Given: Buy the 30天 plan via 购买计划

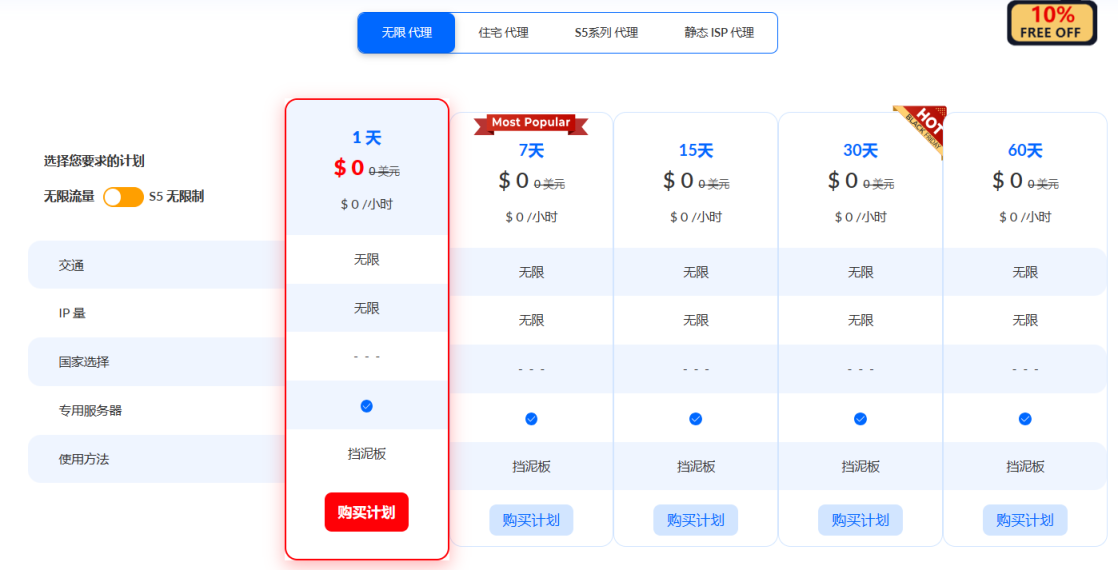Looking at the screenshot, I should coord(860,520).
